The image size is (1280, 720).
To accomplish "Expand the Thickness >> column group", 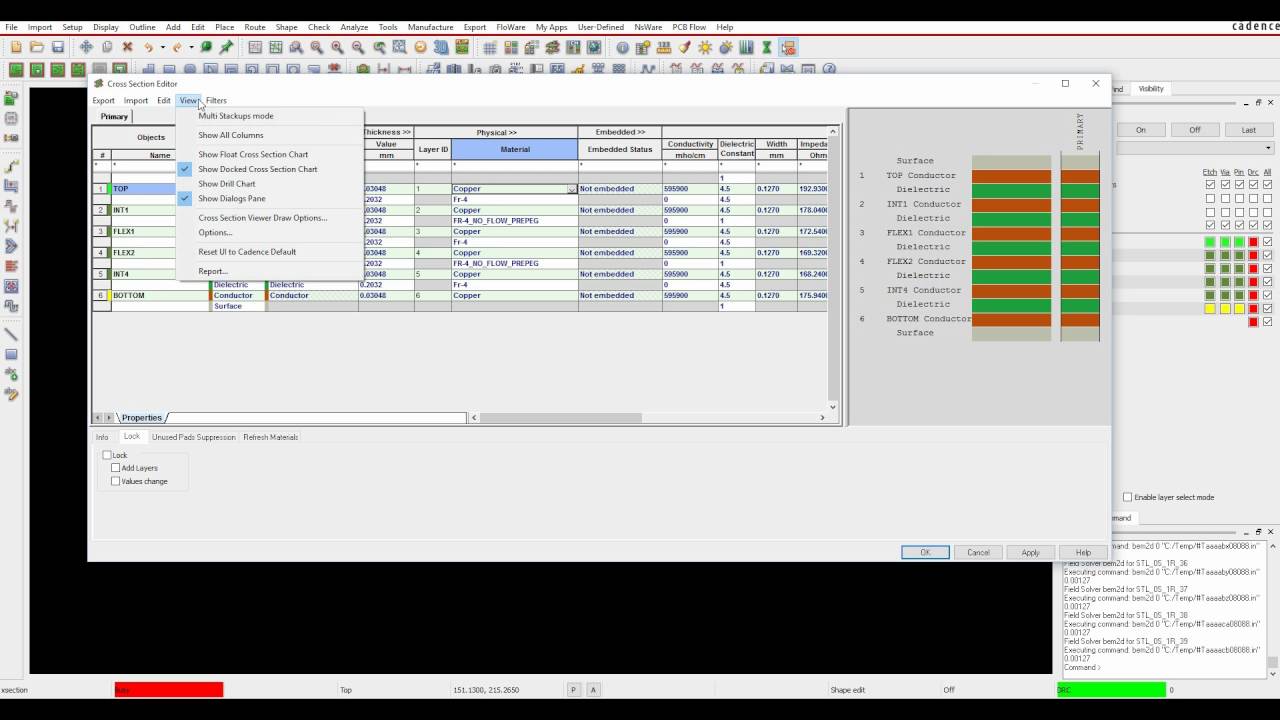I will (387, 132).
